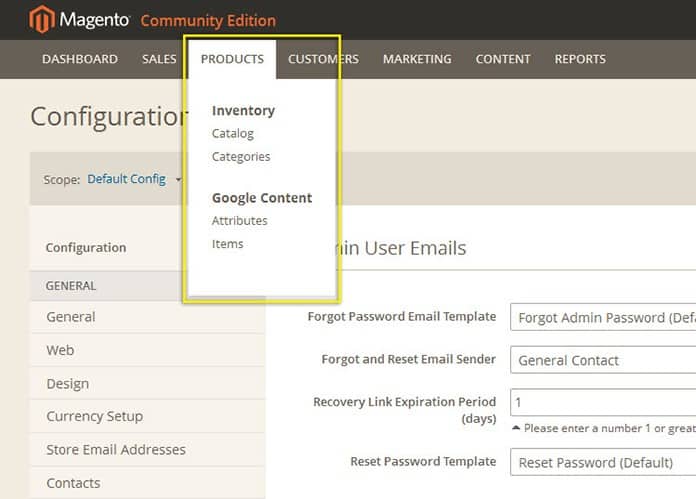Screen dimensions: 696x499
Task: Click the Magento logo icon
Action: 42,19
